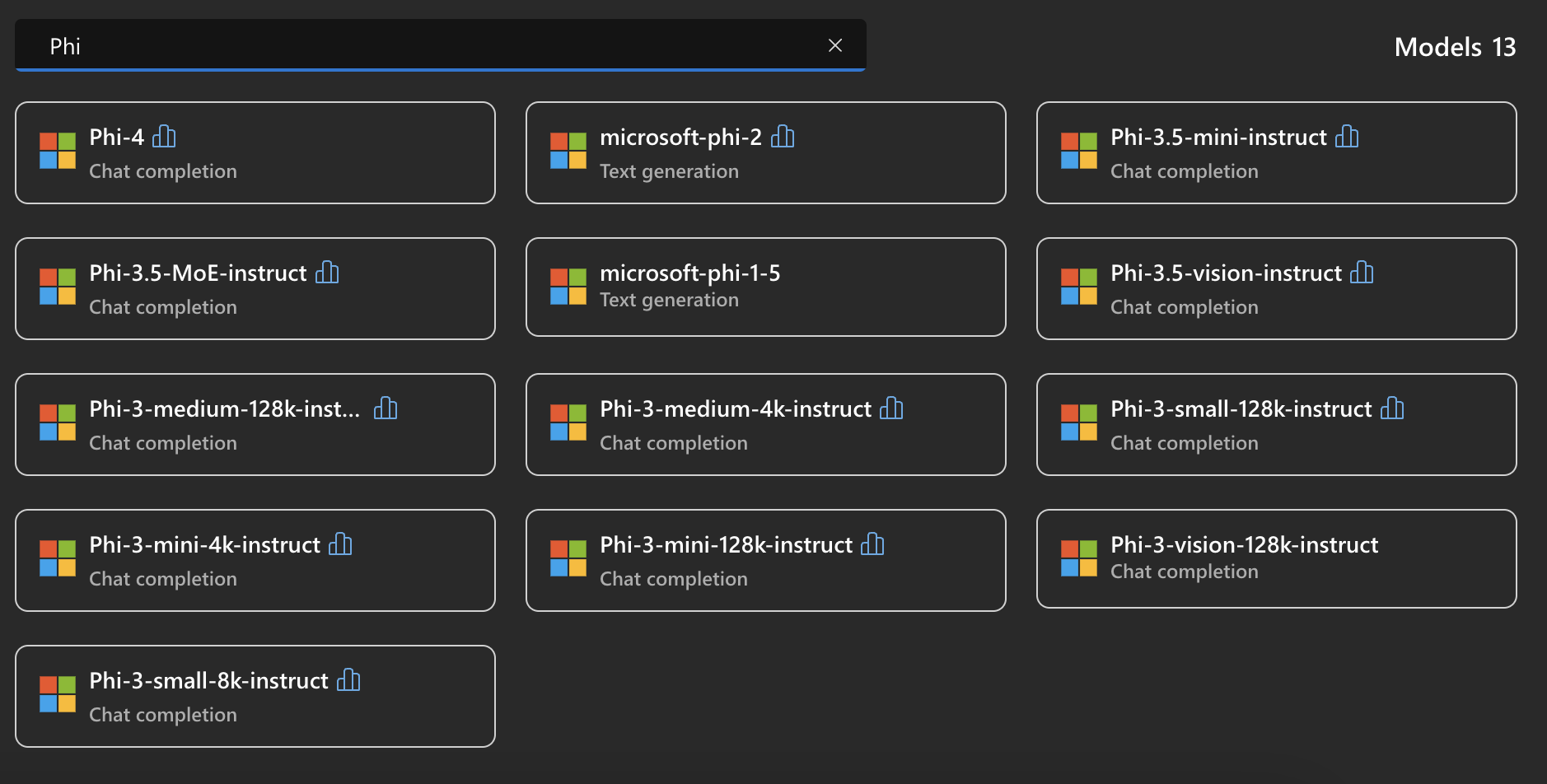Click Microsoft logo on Phi-3-small-128k-instruct card
Screen dimensions: 1547x784
[x=1079, y=422]
